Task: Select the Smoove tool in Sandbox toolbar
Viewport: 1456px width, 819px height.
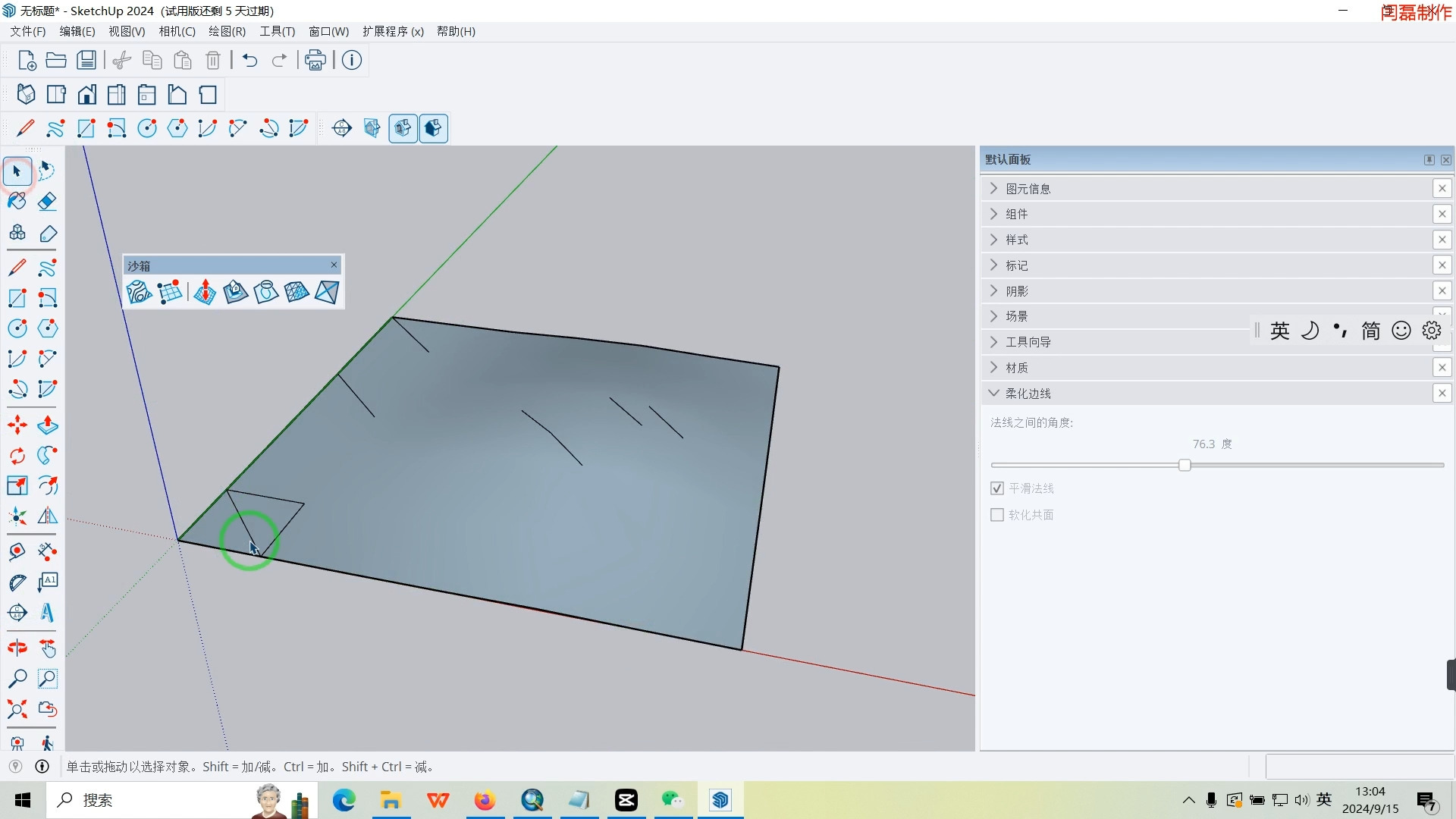Action: 205,292
